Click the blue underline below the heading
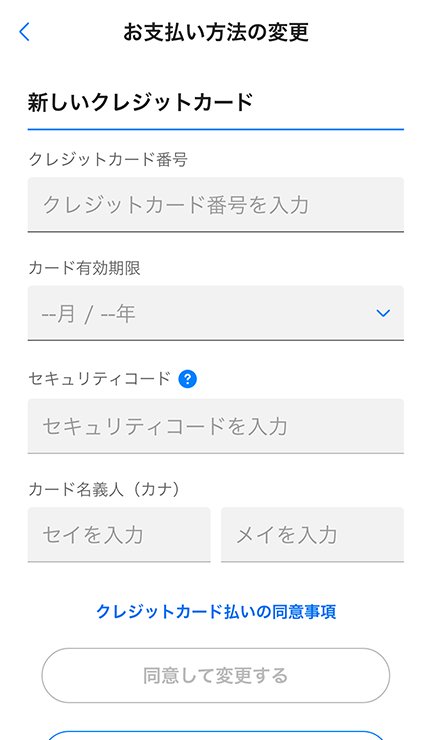The width and height of the screenshot is (430, 740). click(216, 129)
